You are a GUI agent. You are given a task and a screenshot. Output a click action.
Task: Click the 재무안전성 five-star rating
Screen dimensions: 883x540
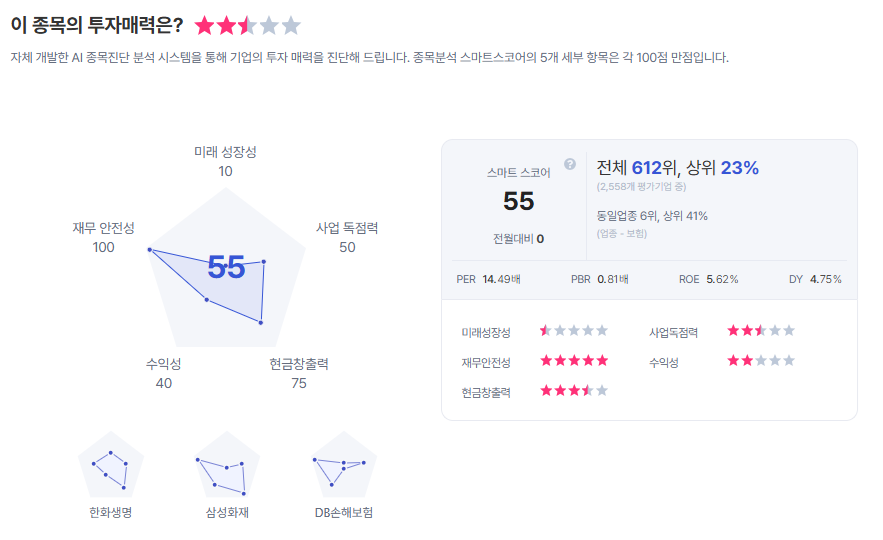click(x=574, y=361)
